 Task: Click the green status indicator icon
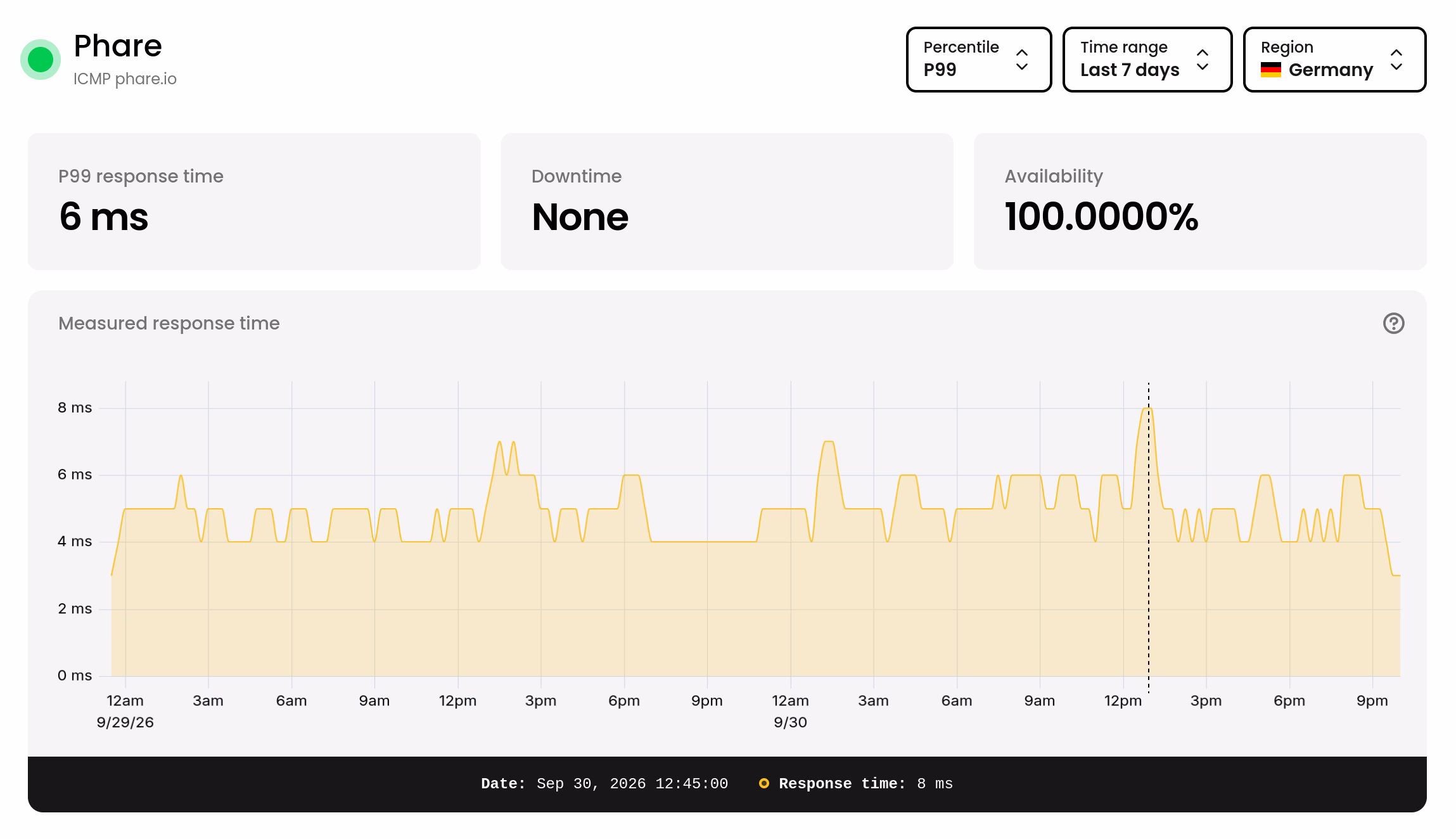[x=41, y=60]
